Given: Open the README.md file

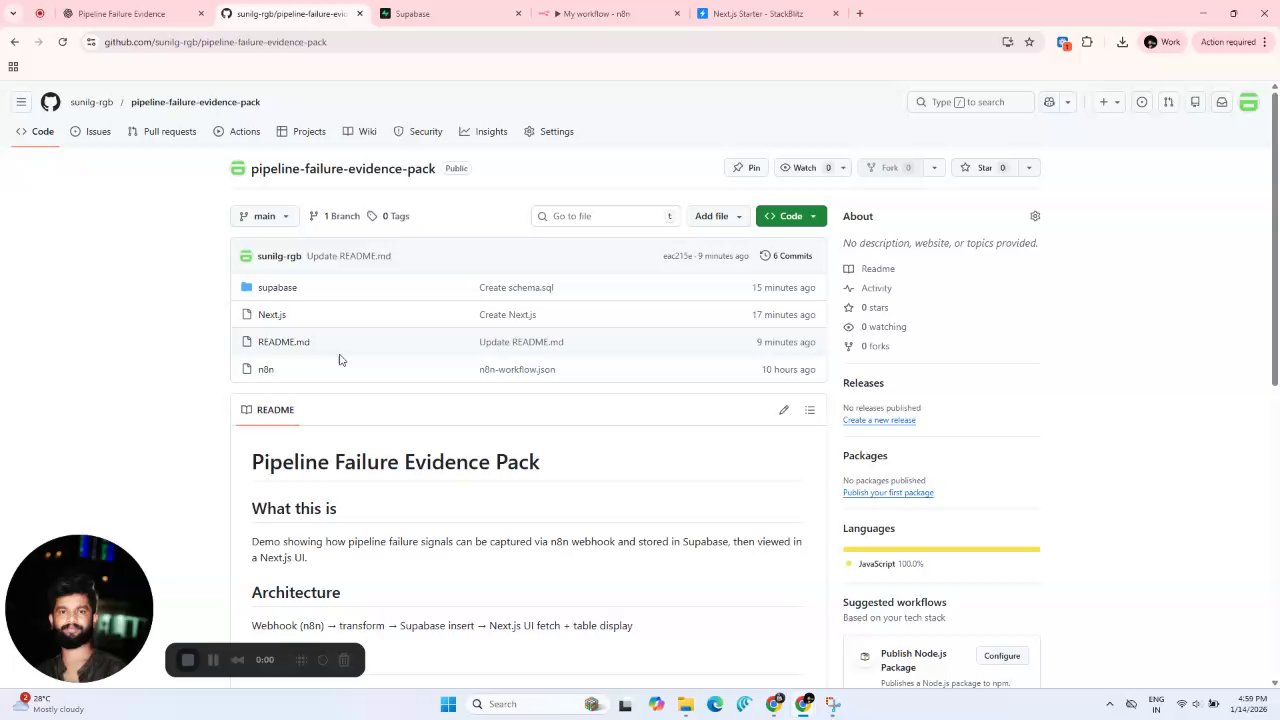Looking at the screenshot, I should (x=284, y=342).
